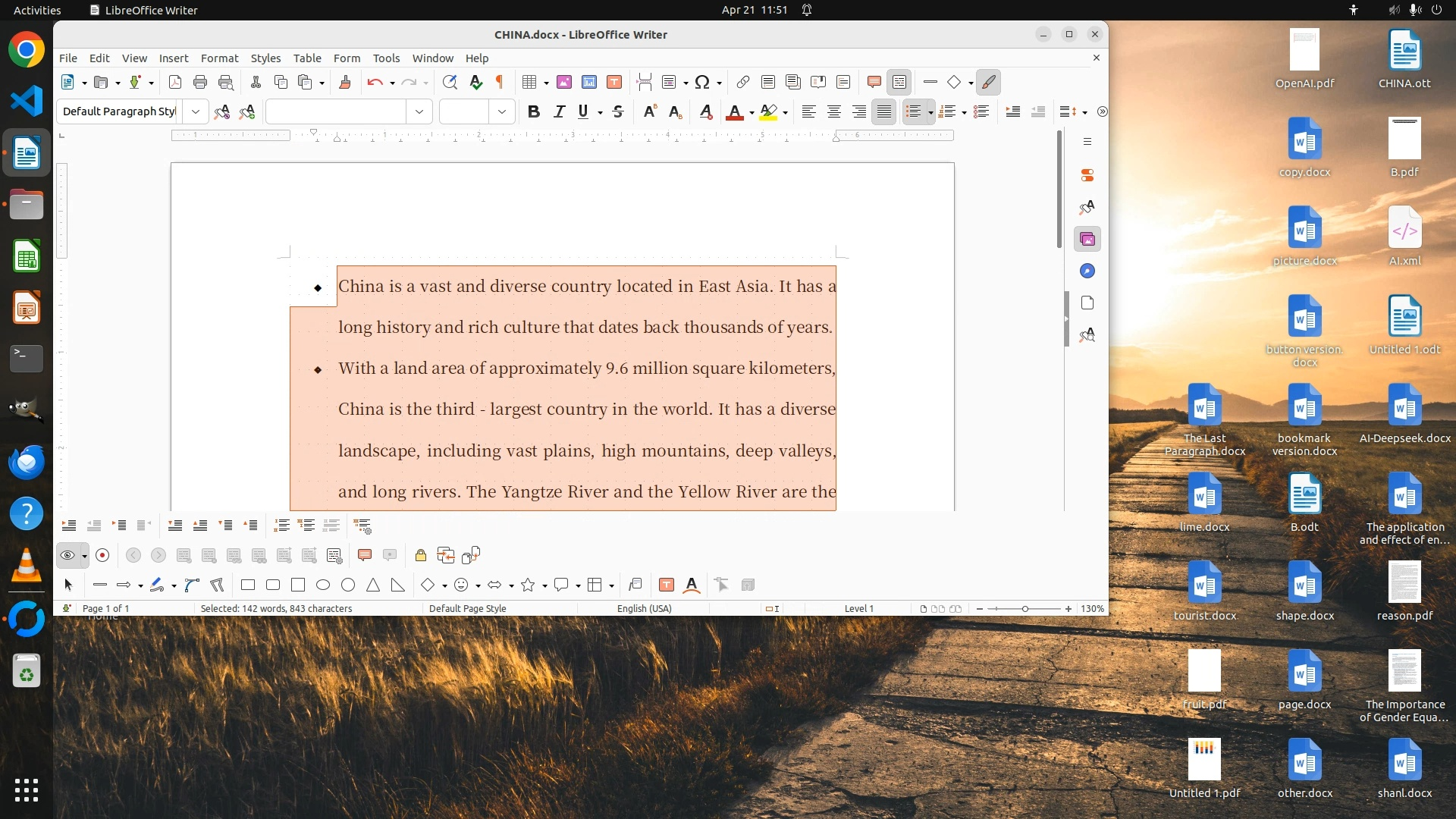
Task: Open the sidebar Navigator compass icon
Action: click(1087, 271)
